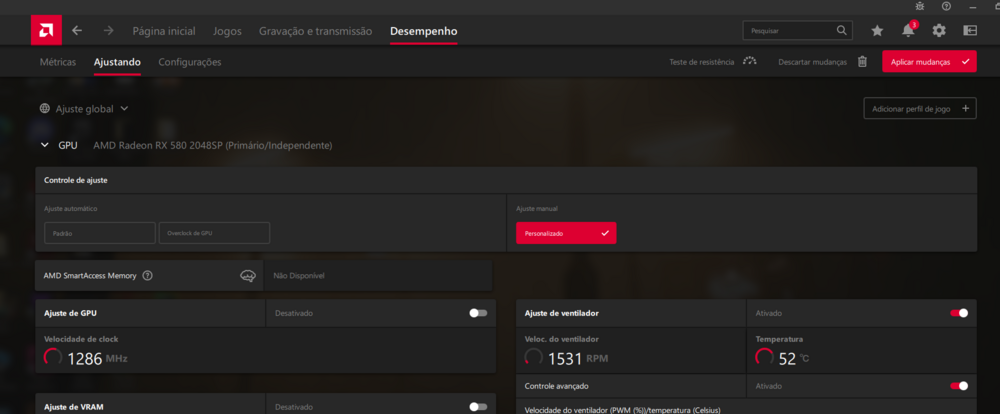Switch to the Métricas subtab

[x=58, y=62]
